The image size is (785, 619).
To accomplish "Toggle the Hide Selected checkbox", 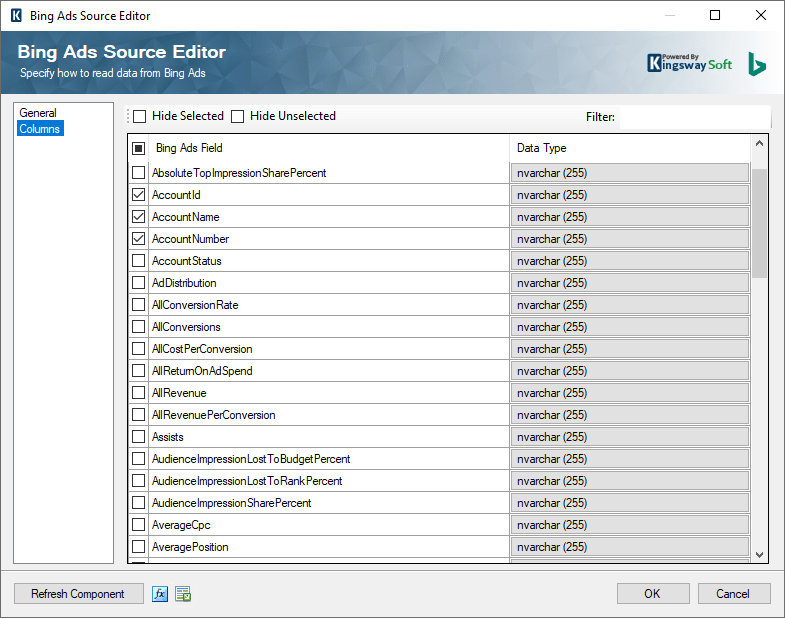I will pyautogui.click(x=140, y=116).
